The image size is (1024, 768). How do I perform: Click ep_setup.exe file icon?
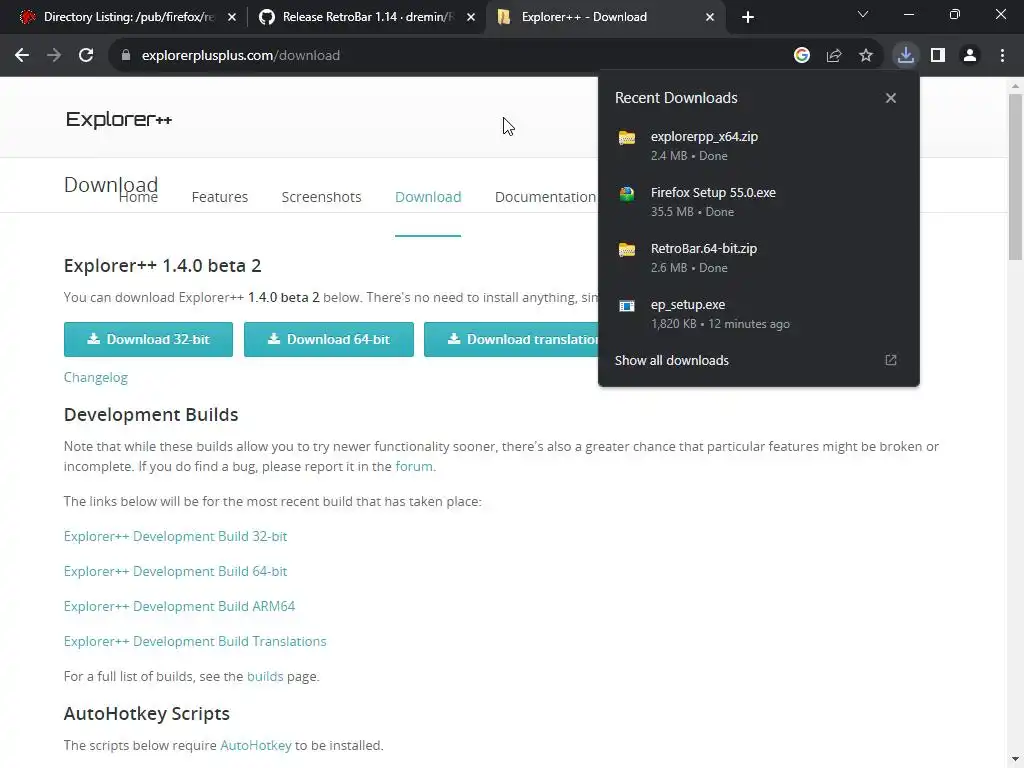click(x=627, y=306)
